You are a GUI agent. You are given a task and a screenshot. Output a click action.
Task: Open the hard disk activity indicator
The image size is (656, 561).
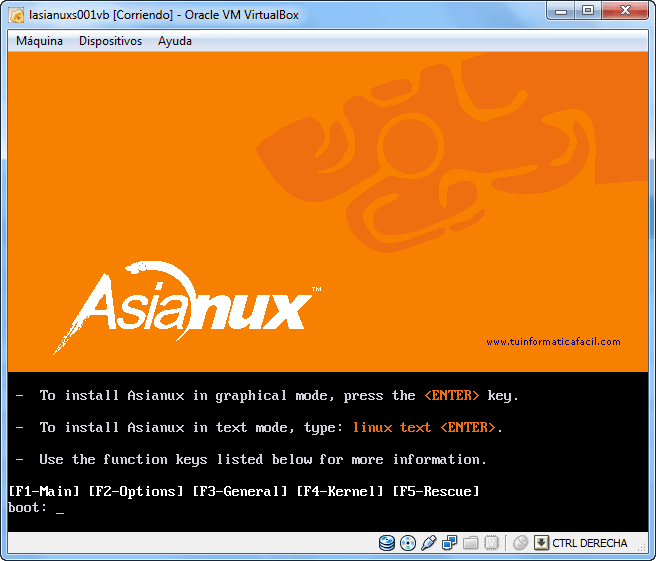point(387,543)
